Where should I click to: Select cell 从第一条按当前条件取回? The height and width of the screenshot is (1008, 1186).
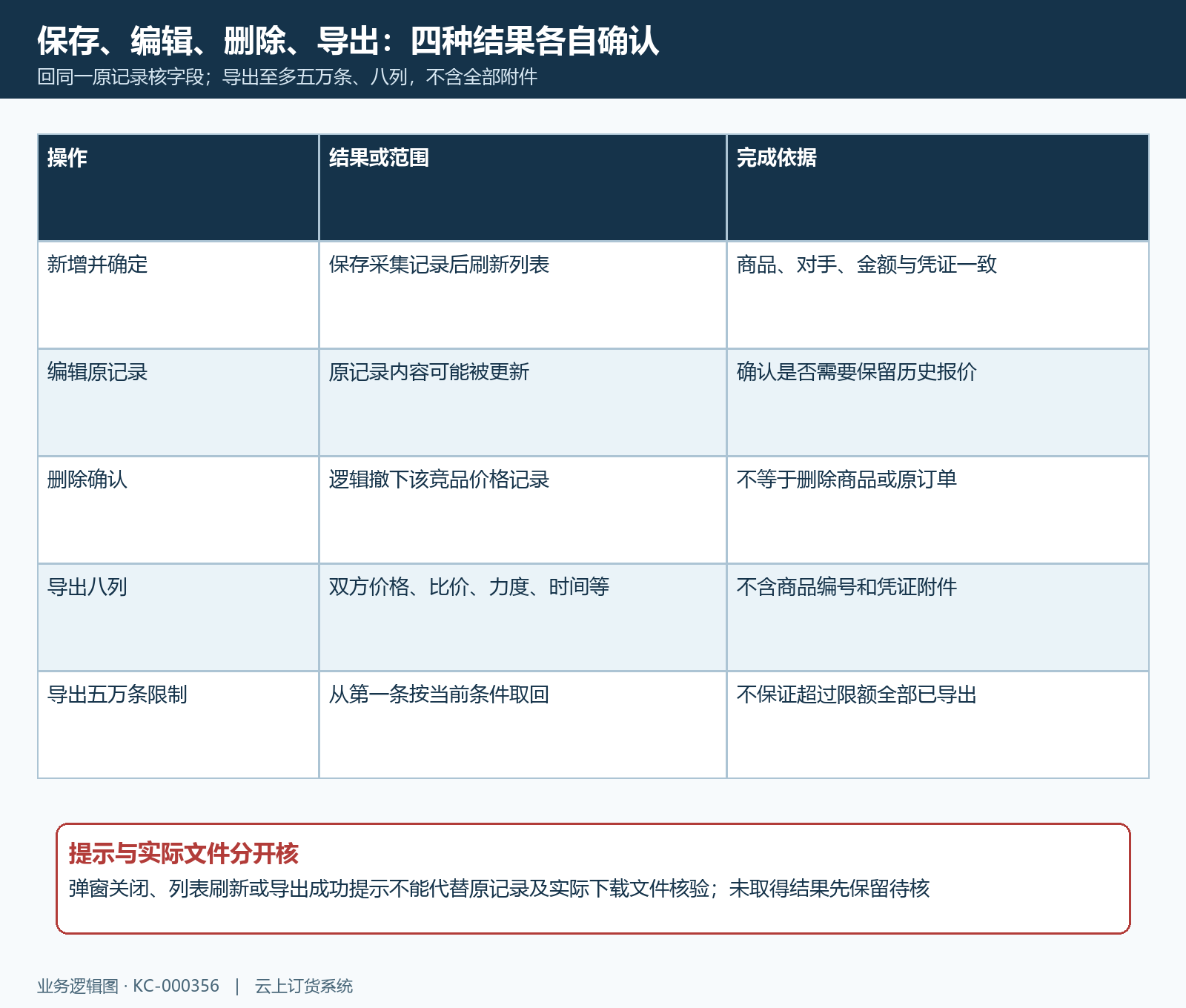tap(523, 725)
